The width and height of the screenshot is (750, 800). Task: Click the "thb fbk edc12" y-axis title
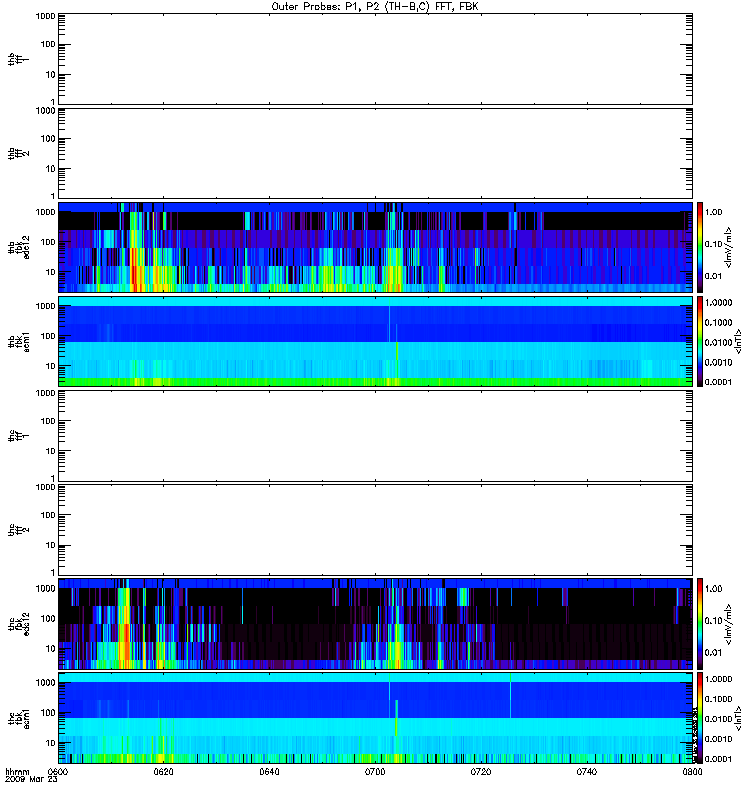point(18,247)
